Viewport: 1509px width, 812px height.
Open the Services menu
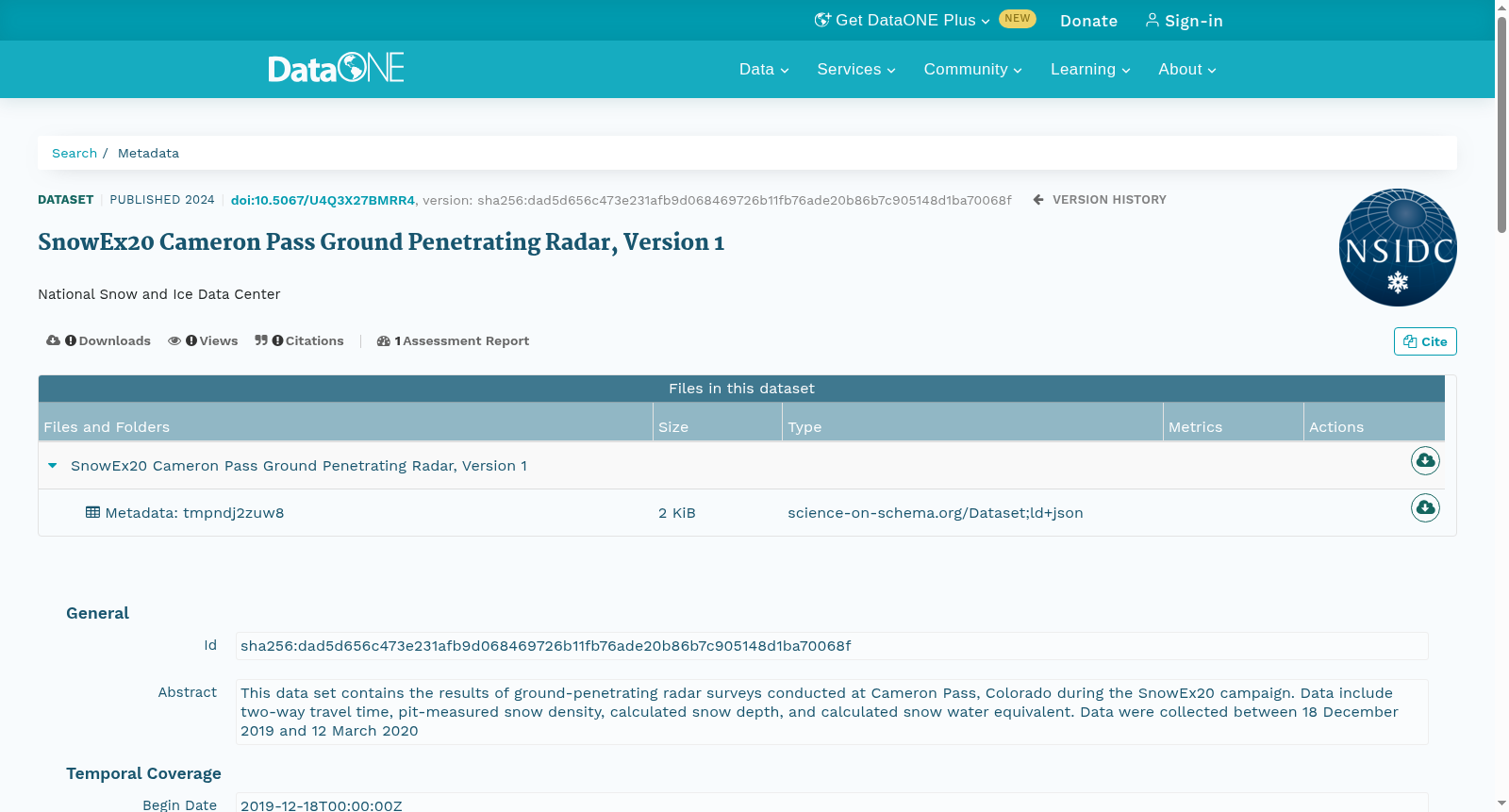click(x=856, y=70)
